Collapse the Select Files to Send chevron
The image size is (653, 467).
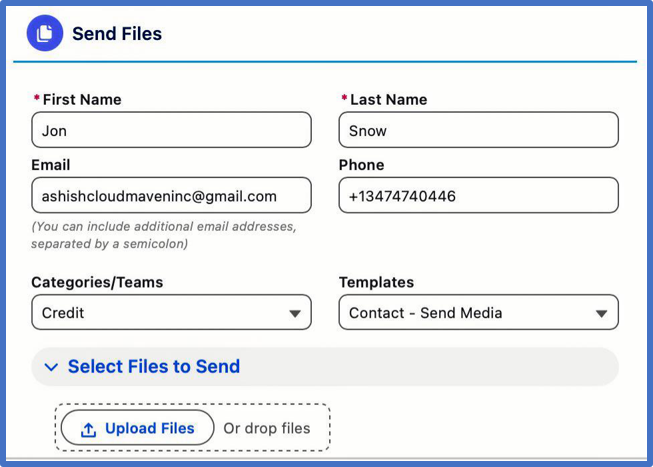[51, 367]
